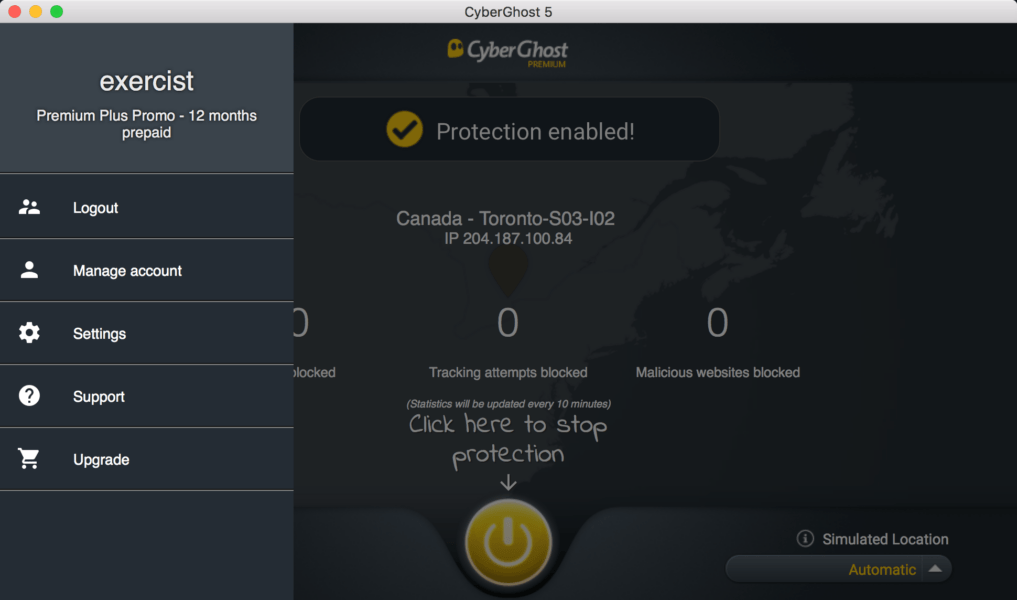Click the Logout people icon

29,207
